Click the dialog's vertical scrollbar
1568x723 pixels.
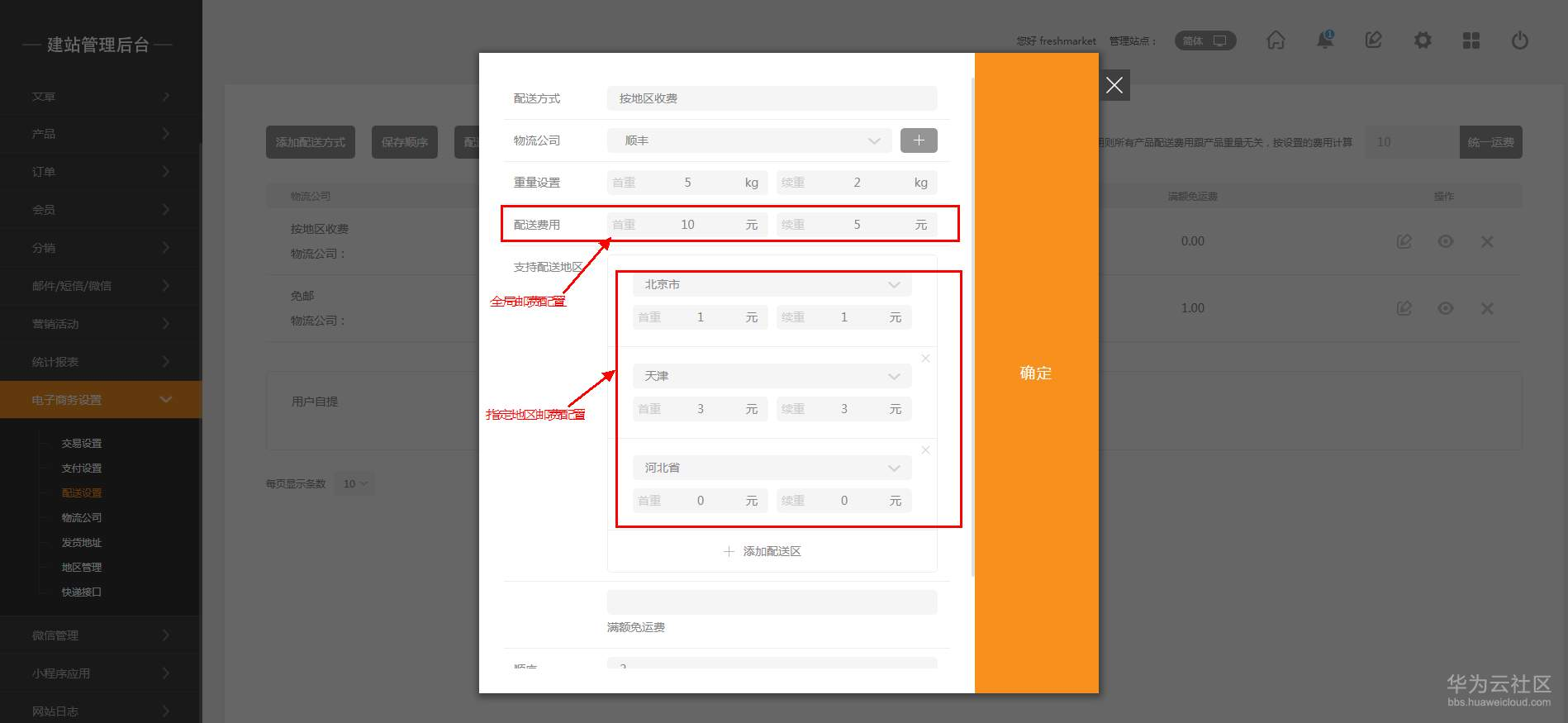(x=972, y=326)
